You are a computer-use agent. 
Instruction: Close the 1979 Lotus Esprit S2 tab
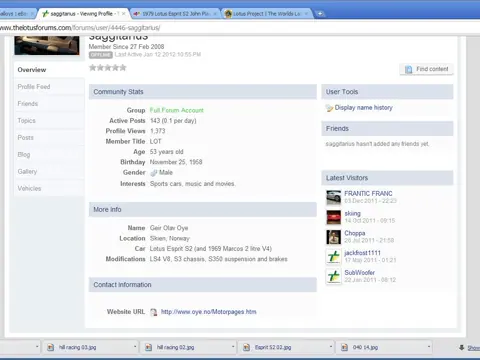click(x=215, y=14)
